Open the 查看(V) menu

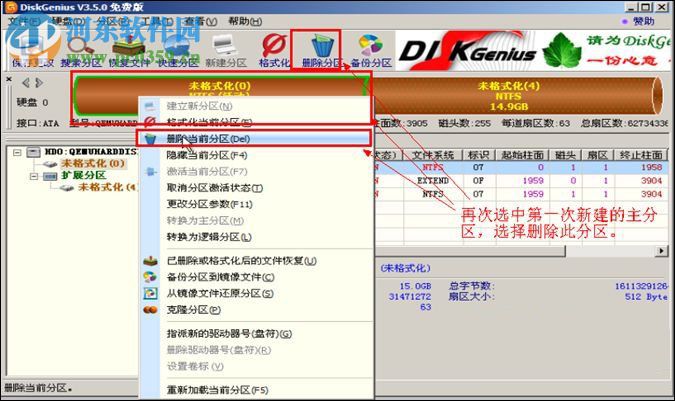tap(201, 21)
